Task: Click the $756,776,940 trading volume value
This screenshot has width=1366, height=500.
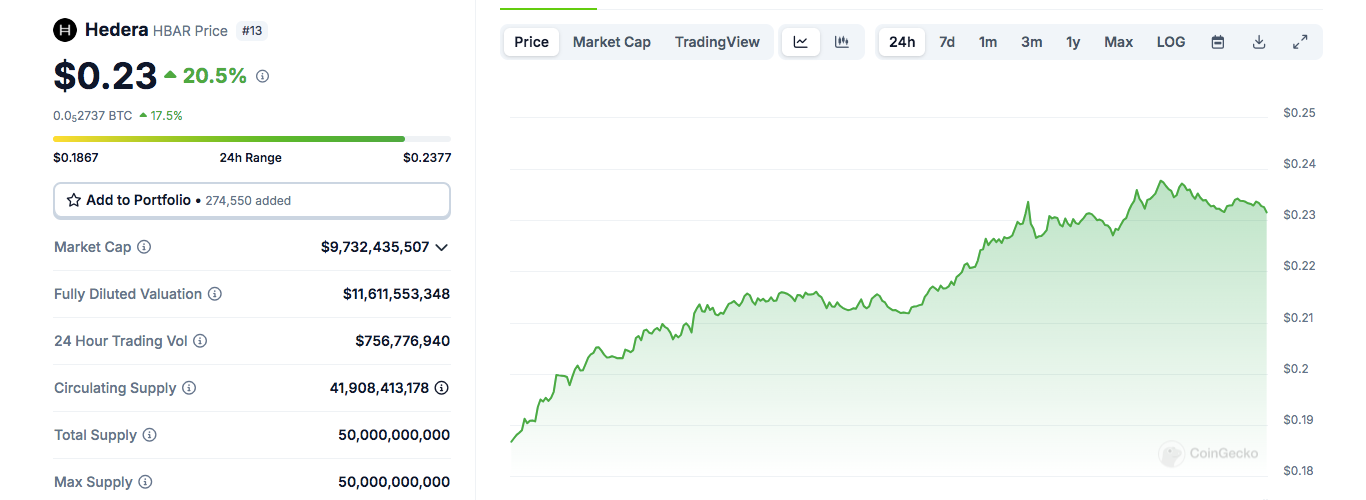Action: 403,341
